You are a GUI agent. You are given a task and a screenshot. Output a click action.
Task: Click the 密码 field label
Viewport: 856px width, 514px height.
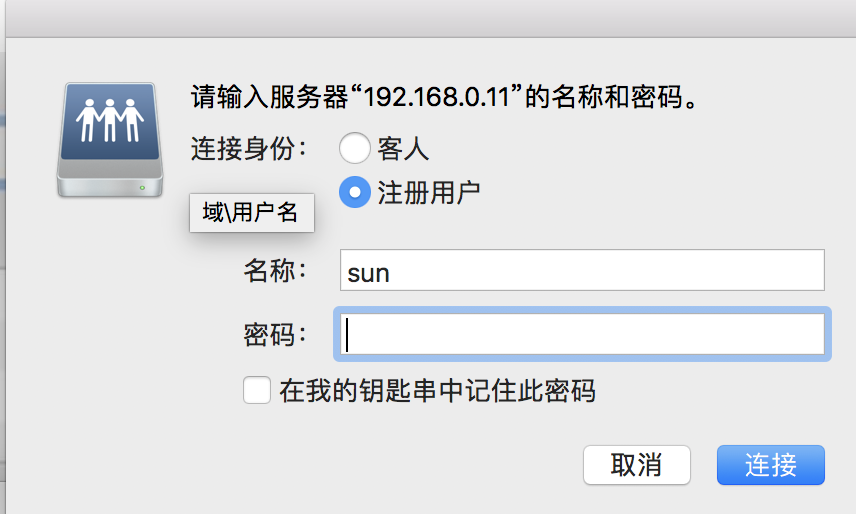(274, 334)
